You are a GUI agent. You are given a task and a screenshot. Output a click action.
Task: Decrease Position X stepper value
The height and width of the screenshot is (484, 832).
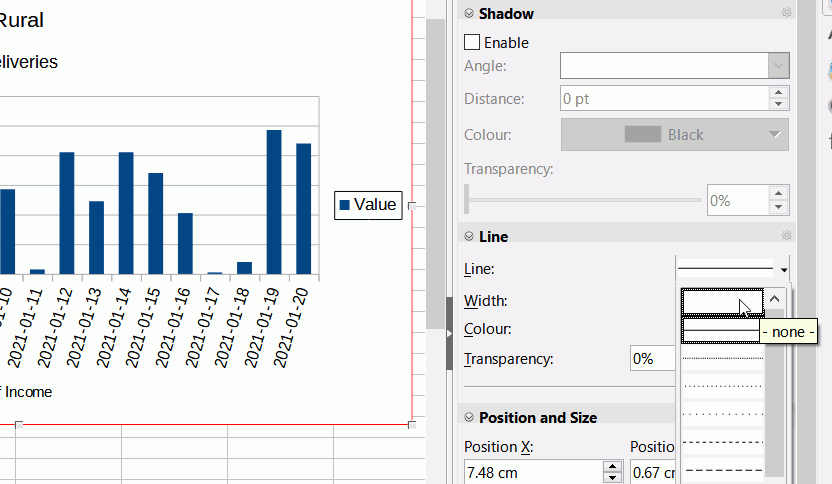click(612, 478)
